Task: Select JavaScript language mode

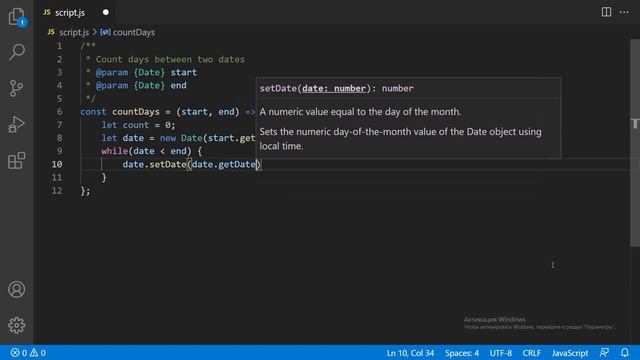Action: point(570,353)
